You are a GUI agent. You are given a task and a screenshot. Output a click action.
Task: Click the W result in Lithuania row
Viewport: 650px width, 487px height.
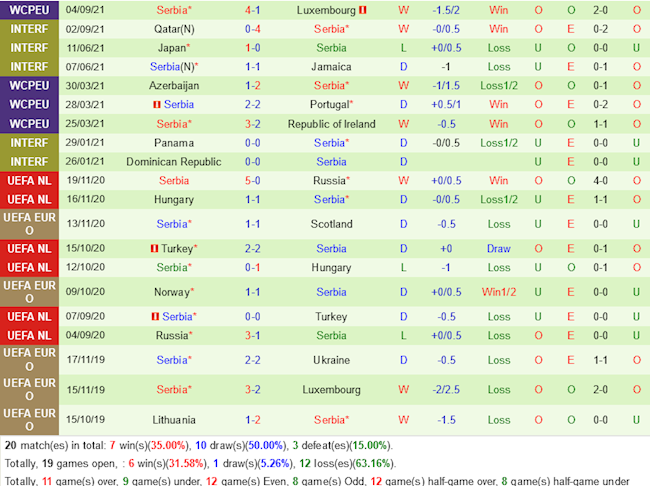coord(403,420)
